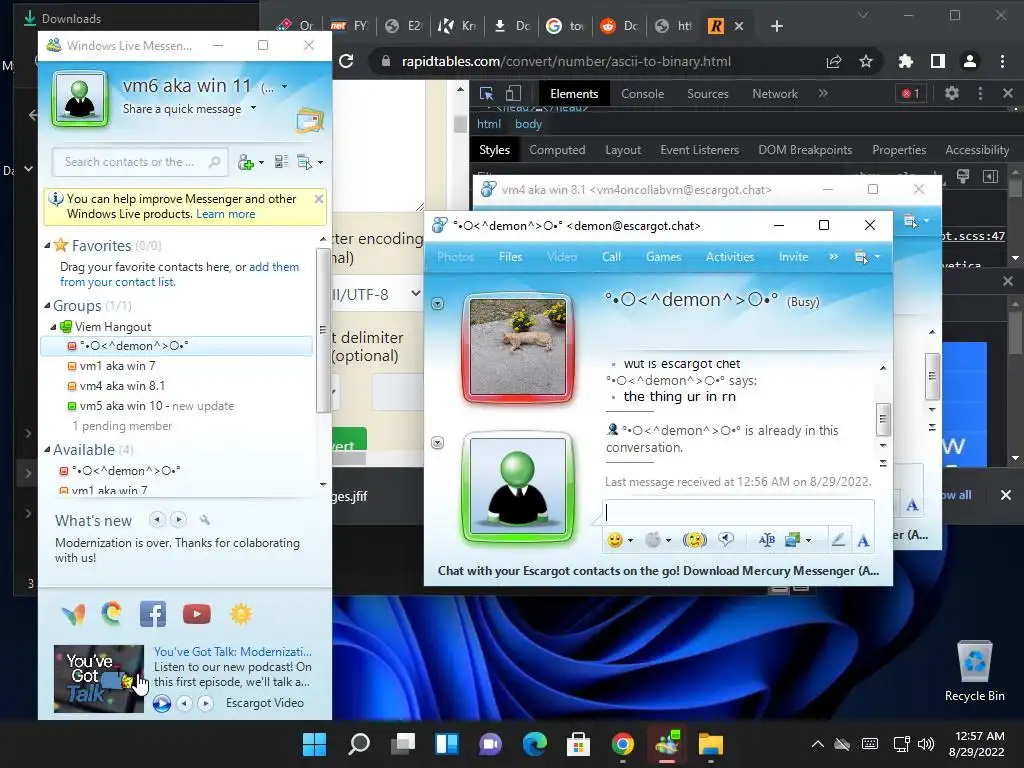The image size is (1024, 768).
Task: Reload the rapidtables page
Action: click(347, 61)
